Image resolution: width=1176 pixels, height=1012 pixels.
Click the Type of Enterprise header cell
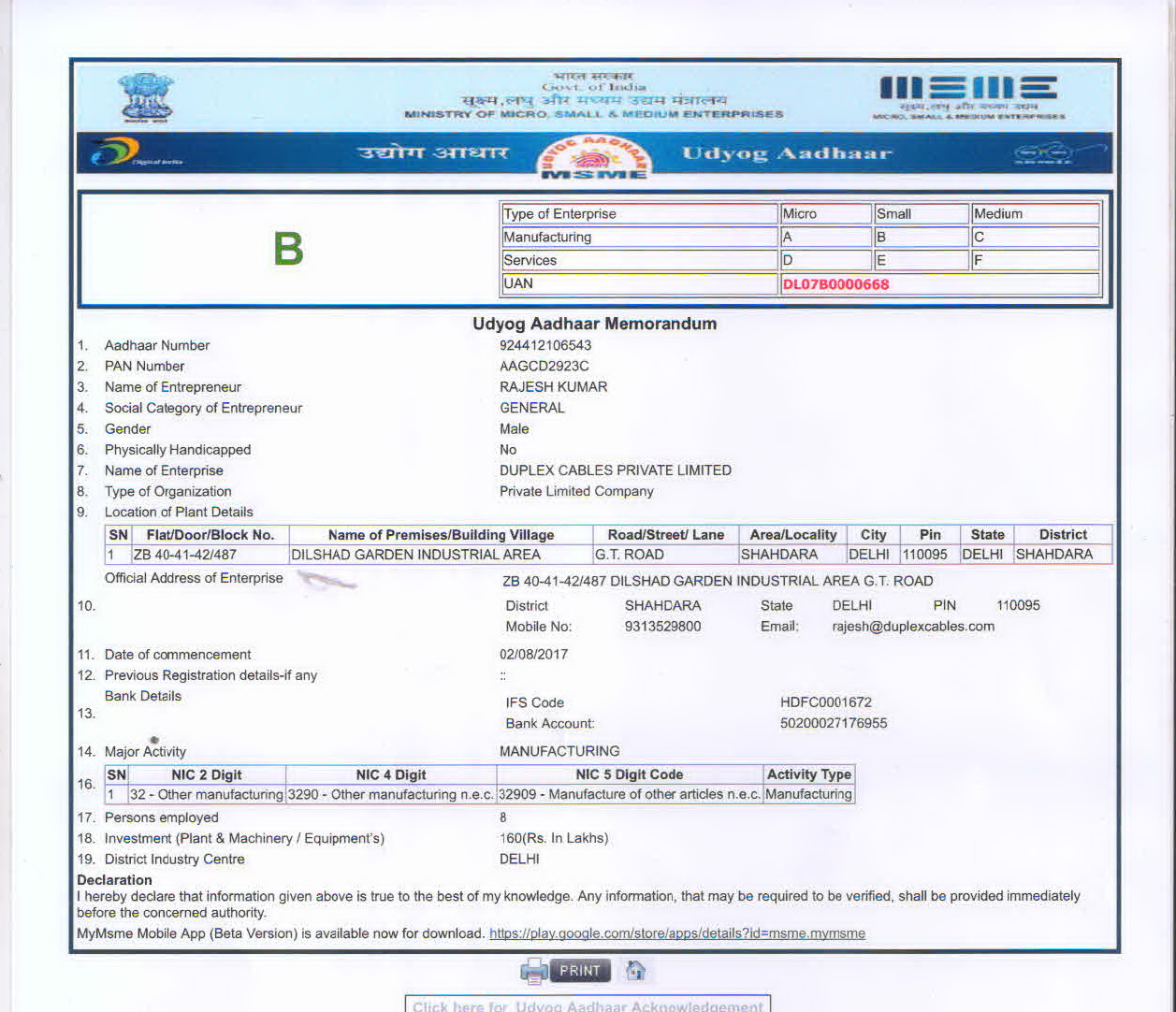click(x=639, y=213)
